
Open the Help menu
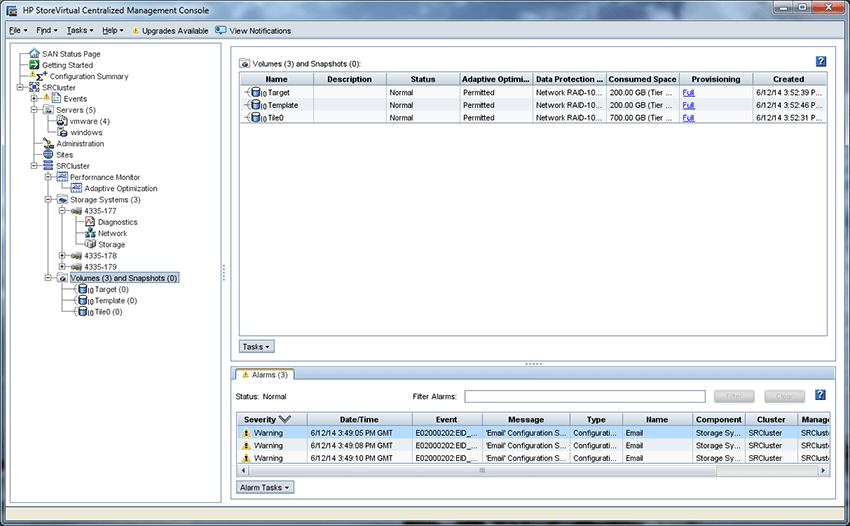coord(113,30)
